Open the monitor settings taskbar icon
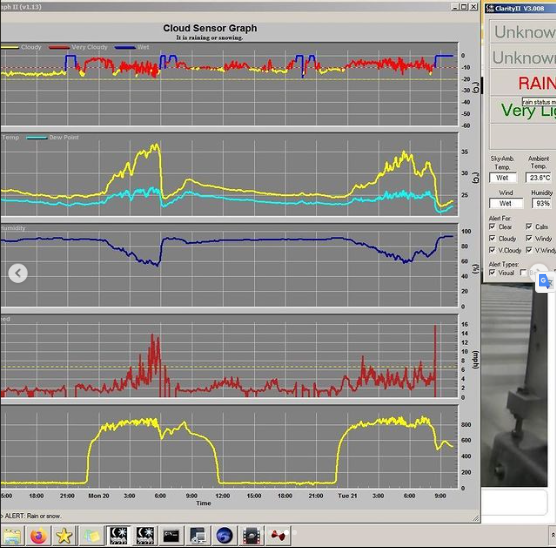The width and height of the screenshot is (556, 548). (x=198, y=536)
